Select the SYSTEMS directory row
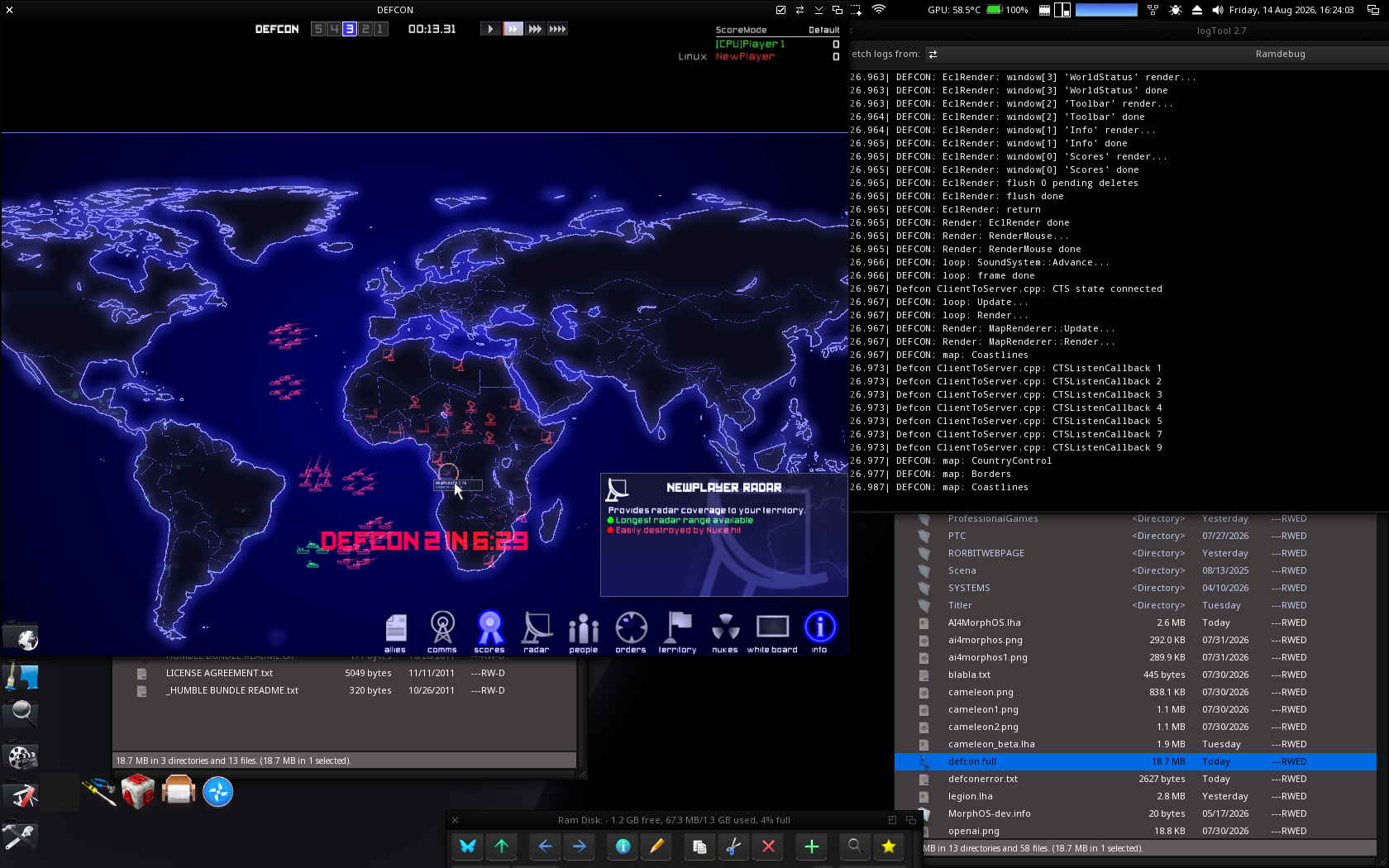Screen dimensions: 1389x868 click(1135, 588)
